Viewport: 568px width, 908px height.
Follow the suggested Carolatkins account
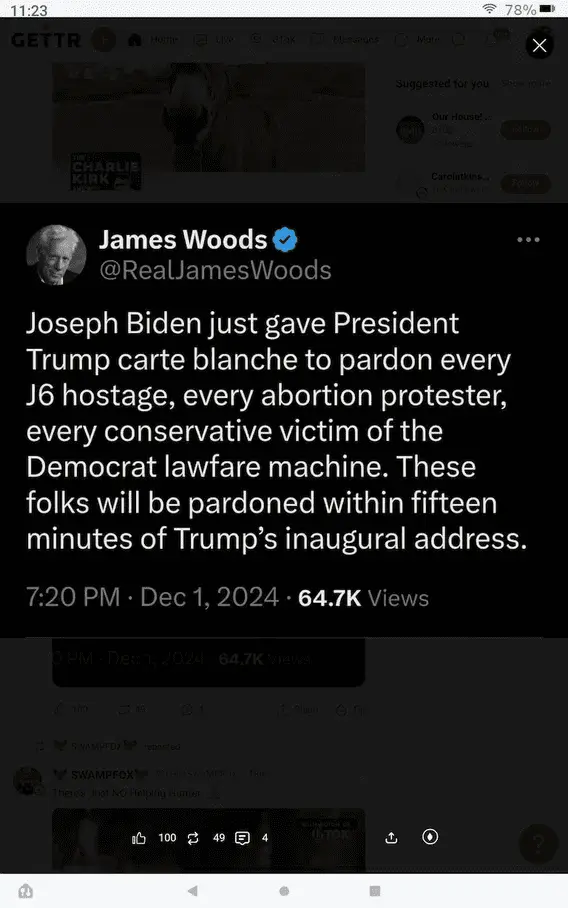525,183
